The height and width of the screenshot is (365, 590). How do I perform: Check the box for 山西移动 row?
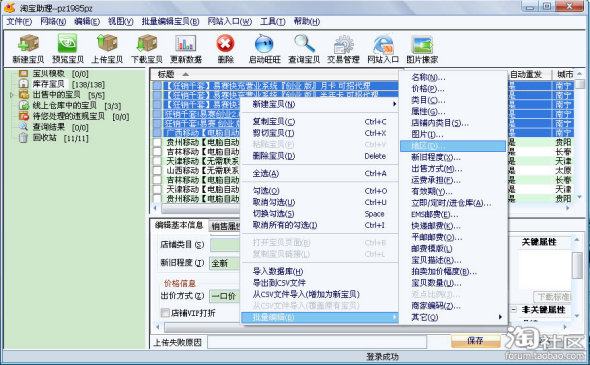click(157, 170)
